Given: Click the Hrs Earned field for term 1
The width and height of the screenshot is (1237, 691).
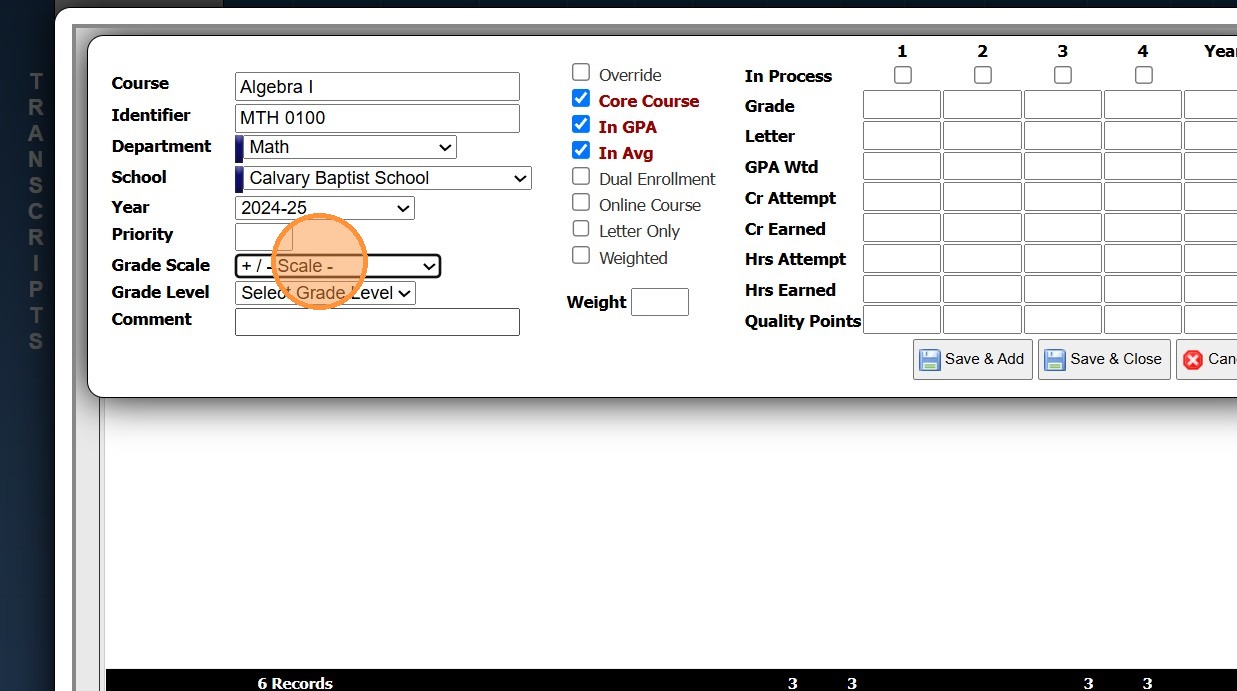Looking at the screenshot, I should click(902, 289).
